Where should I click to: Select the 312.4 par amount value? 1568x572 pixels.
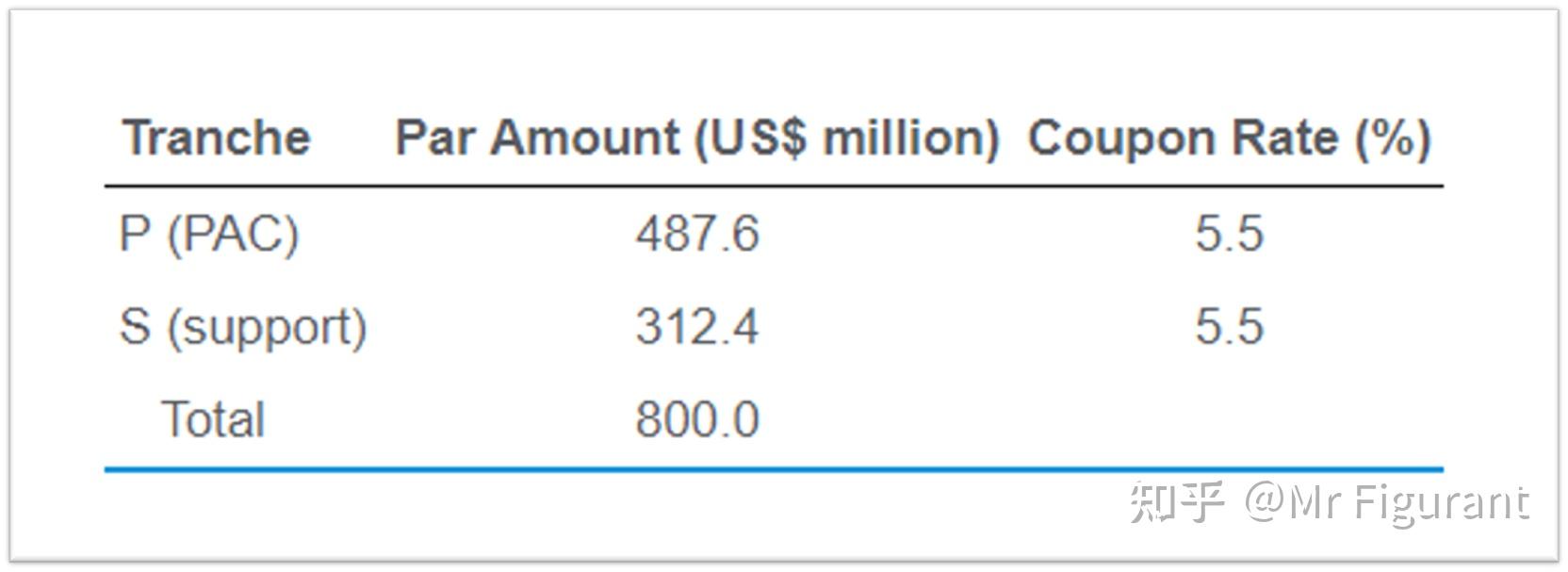click(697, 326)
